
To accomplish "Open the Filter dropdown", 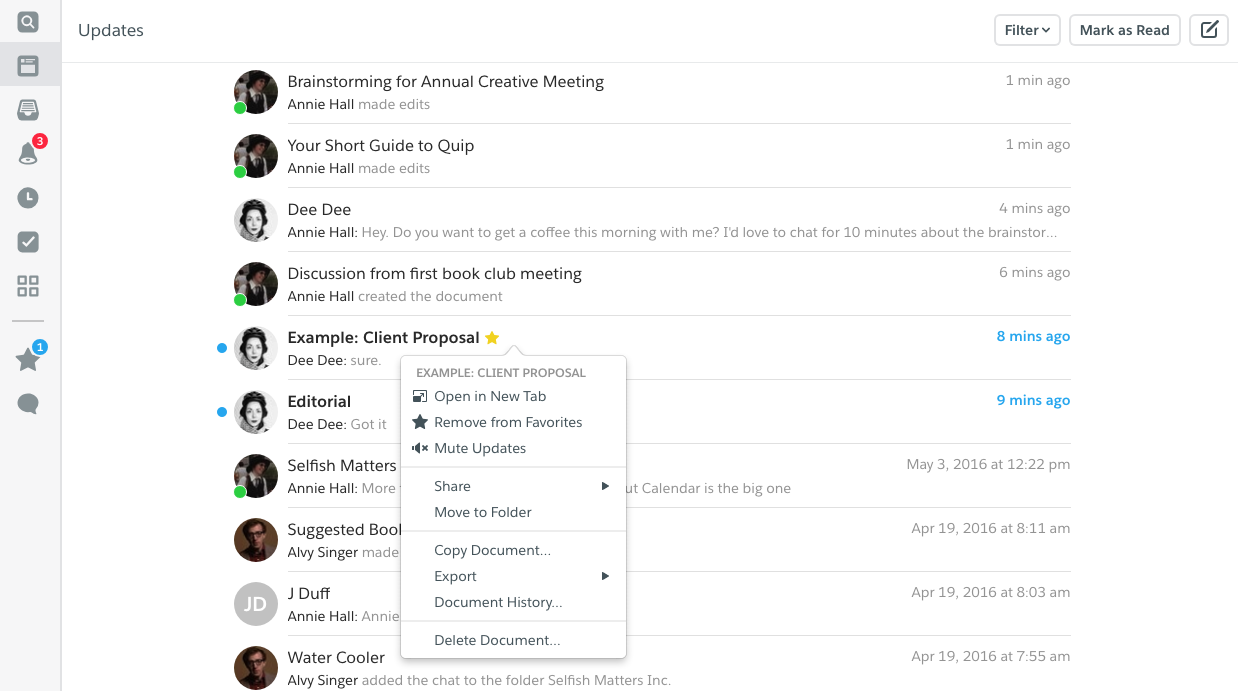I will pos(1026,30).
